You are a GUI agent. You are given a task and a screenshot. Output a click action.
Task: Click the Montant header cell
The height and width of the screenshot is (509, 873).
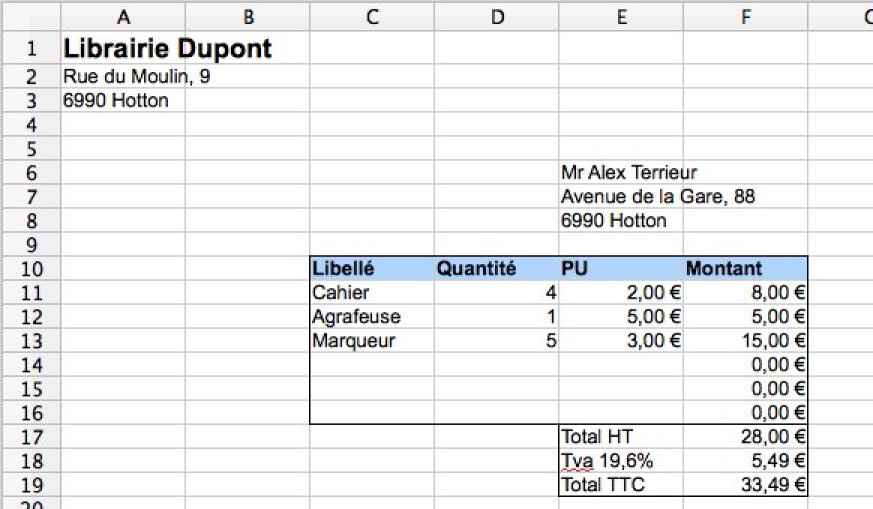point(746,268)
